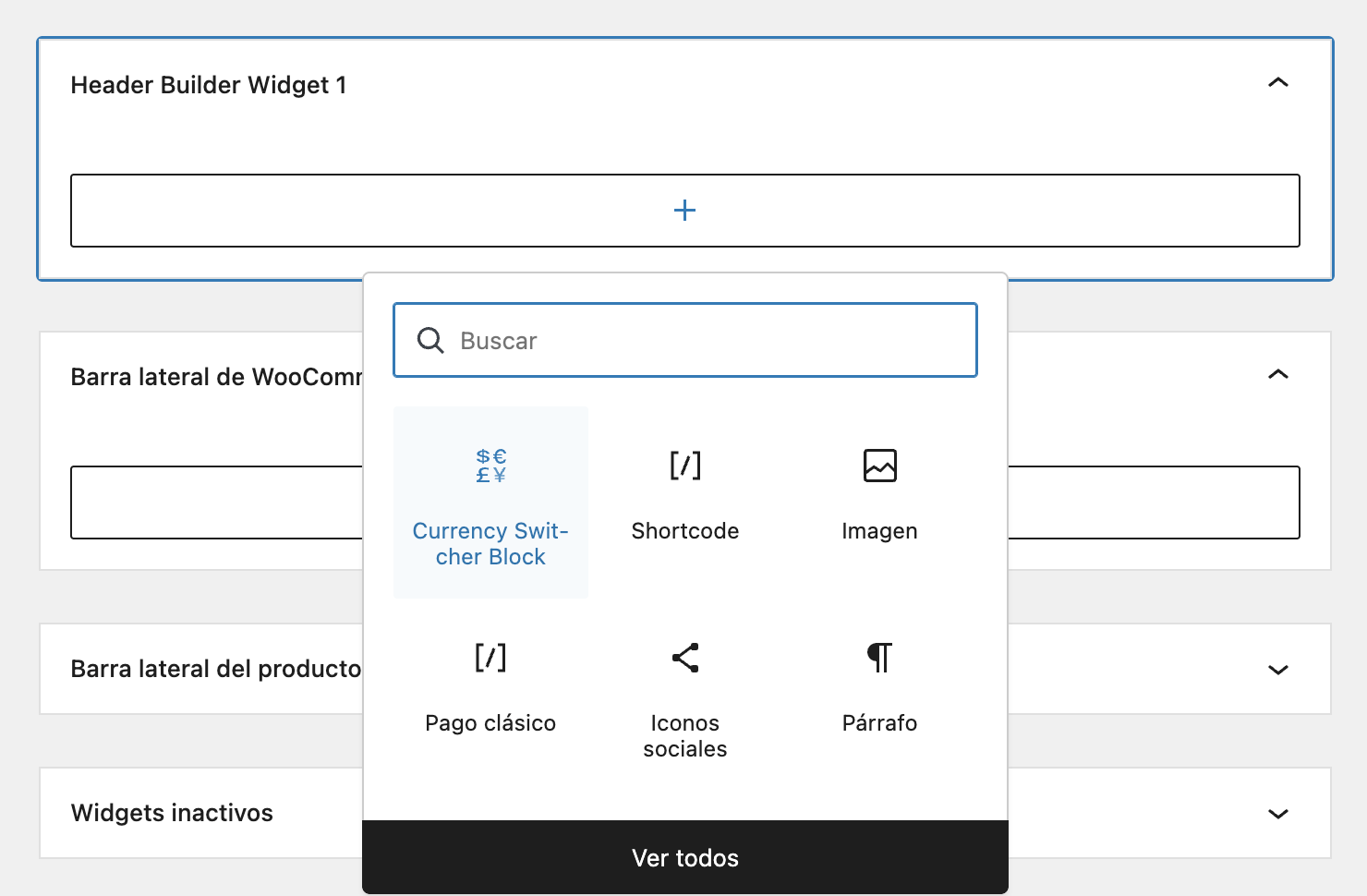Pick the Pago clásico block icon
Screen dimensions: 1367x896
490,658
